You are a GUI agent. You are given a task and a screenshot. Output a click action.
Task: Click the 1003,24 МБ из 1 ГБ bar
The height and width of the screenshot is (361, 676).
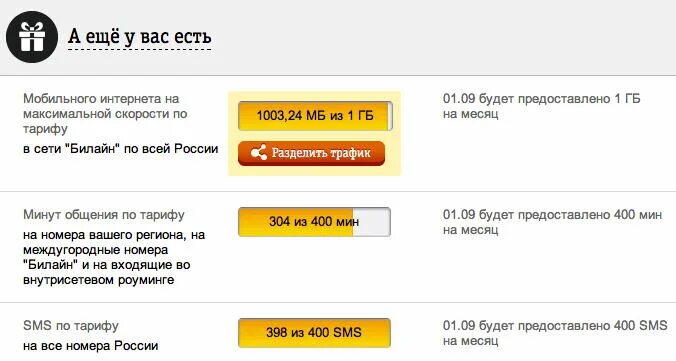click(x=315, y=116)
